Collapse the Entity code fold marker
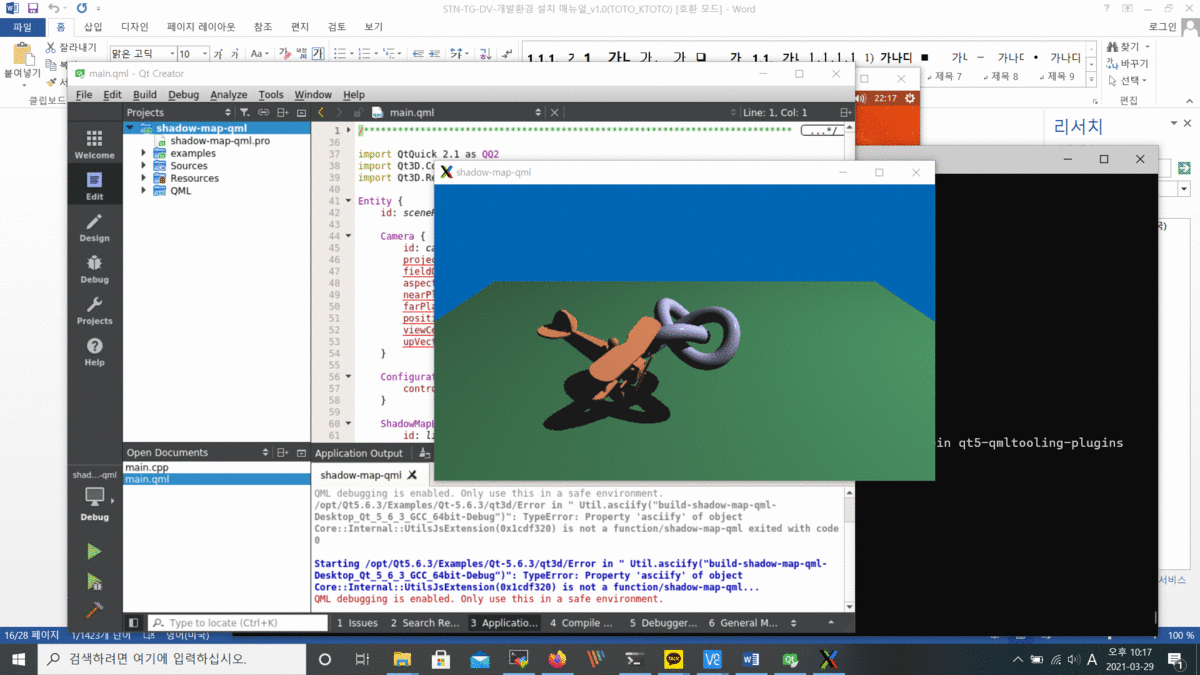 (x=348, y=201)
